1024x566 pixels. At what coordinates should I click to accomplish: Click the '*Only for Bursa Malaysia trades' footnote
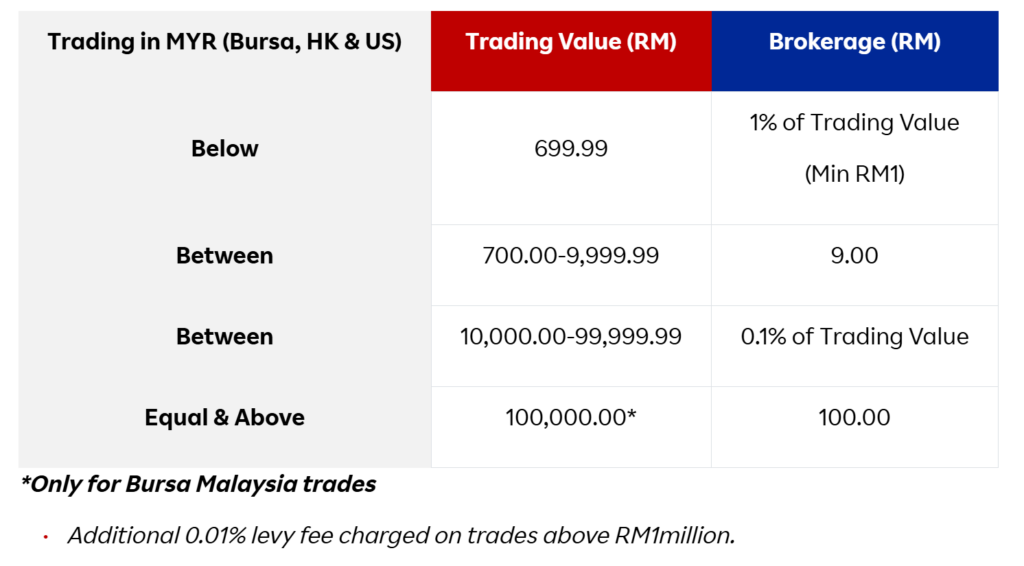pos(198,484)
